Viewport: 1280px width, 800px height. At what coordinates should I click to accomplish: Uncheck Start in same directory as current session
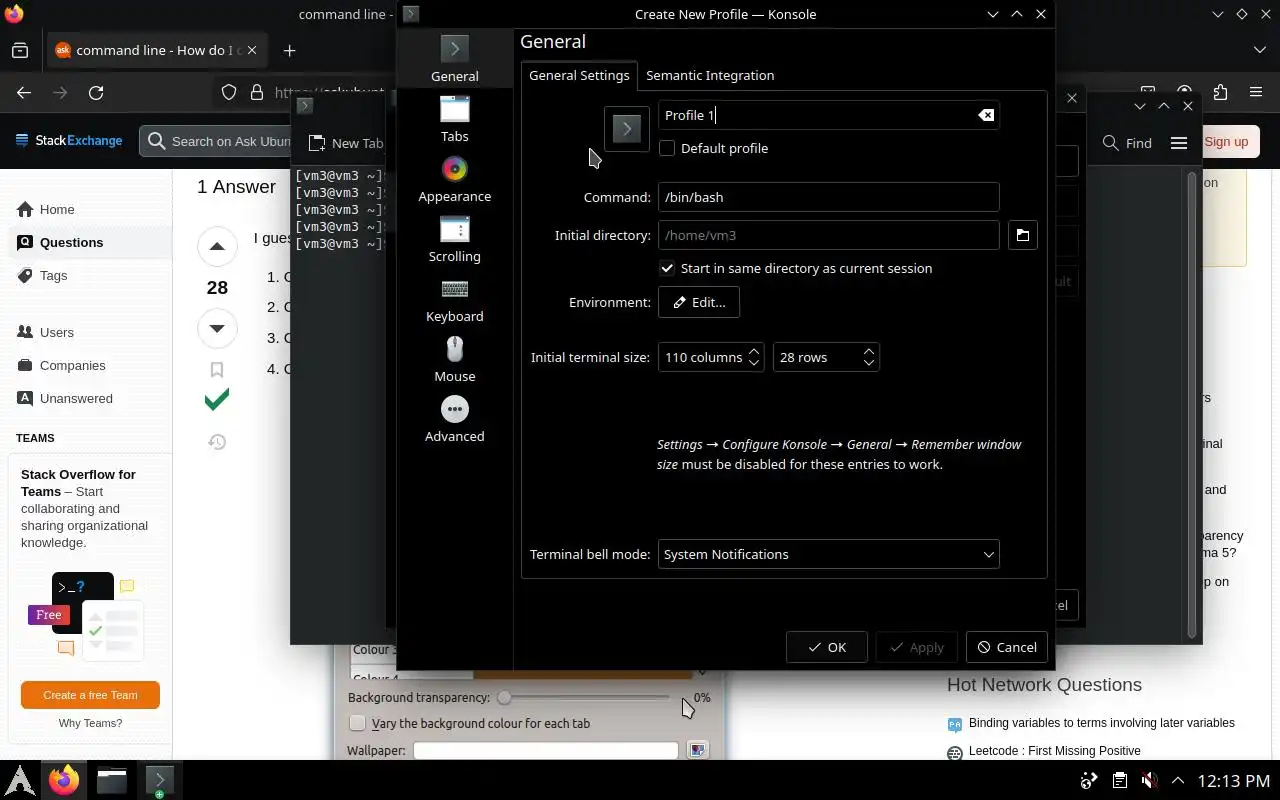click(667, 268)
